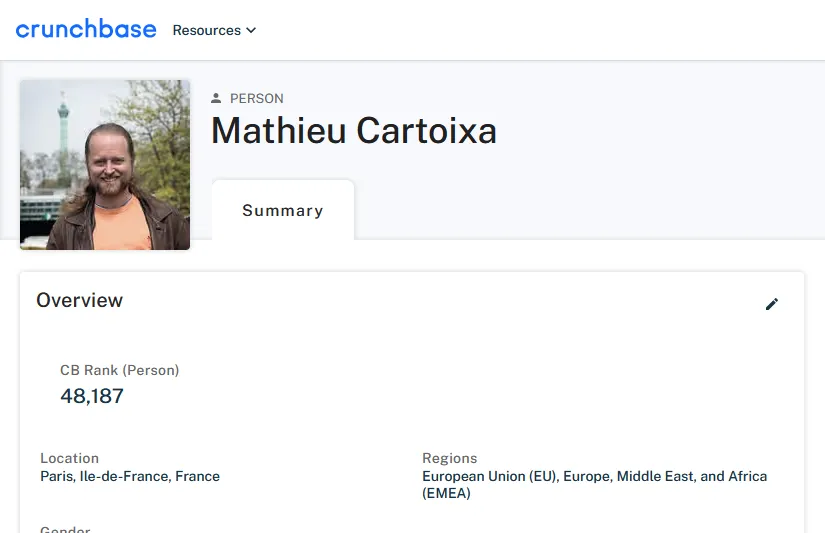Select the CB Rank (Person) label
Viewport: 825px width, 533px height.
coord(119,370)
